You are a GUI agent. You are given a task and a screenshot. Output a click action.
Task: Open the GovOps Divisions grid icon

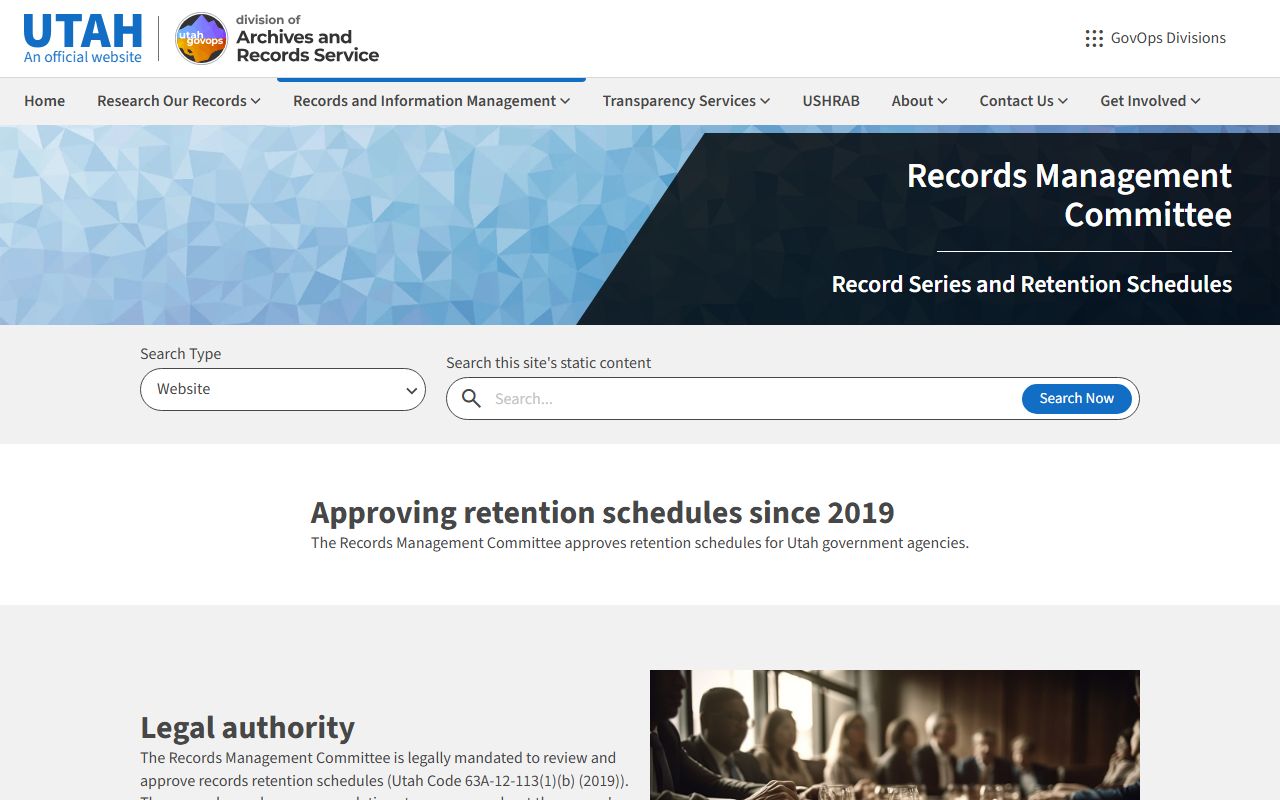pos(1094,38)
